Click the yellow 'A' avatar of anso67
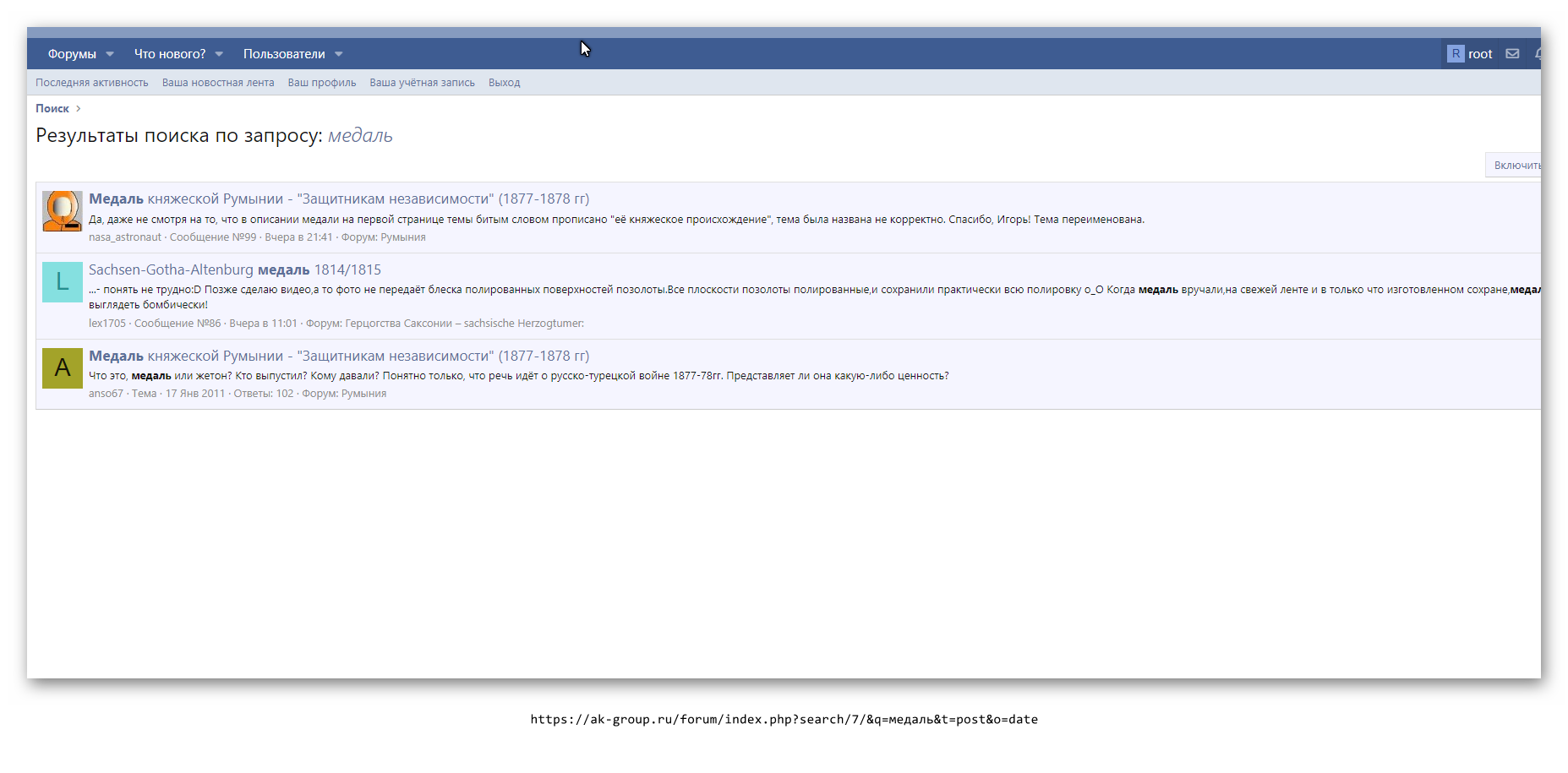This screenshot has width=1568, height=773. click(62, 368)
